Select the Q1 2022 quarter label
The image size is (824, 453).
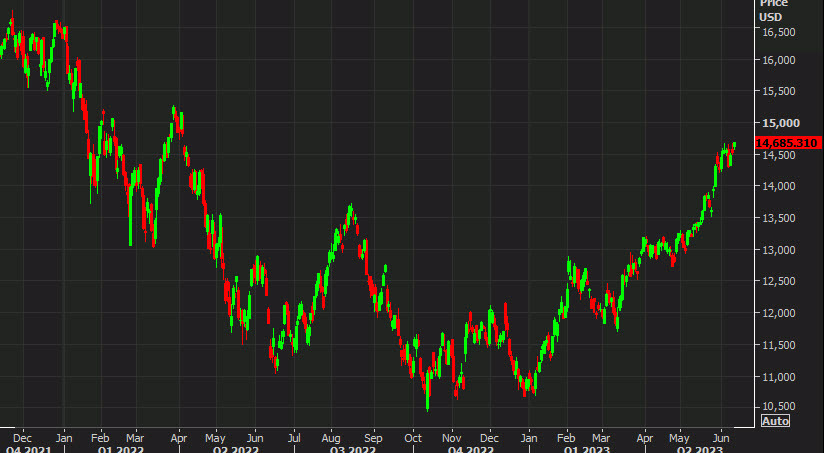click(x=121, y=449)
